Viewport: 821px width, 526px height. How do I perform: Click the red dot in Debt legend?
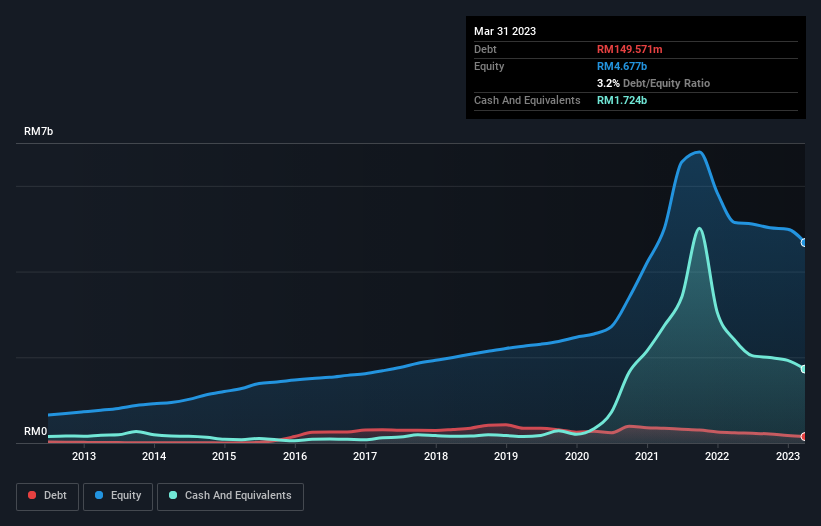point(32,495)
